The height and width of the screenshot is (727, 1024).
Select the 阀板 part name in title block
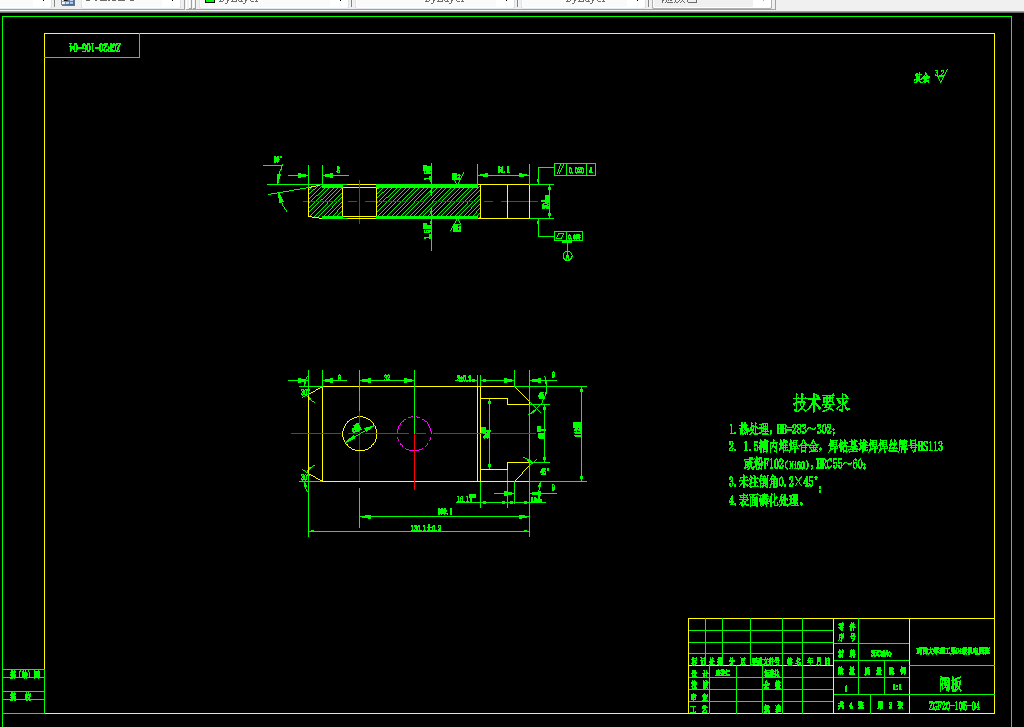951,684
